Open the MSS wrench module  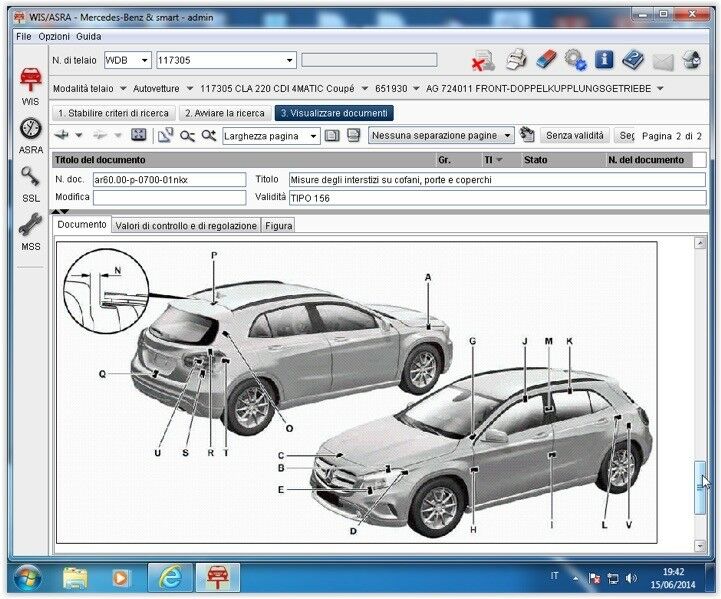click(30, 231)
